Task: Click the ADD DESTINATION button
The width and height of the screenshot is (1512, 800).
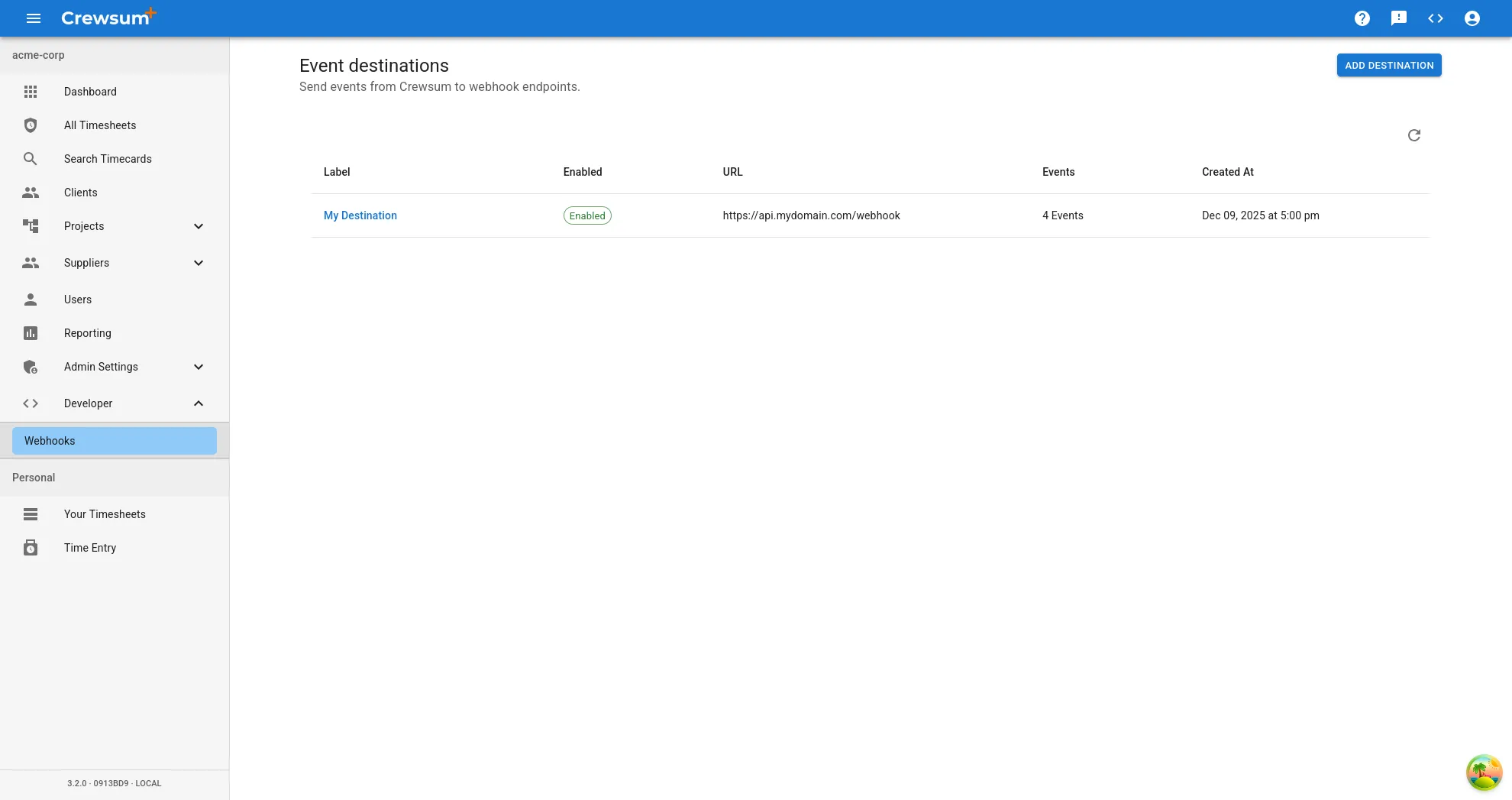Action: pyautogui.click(x=1389, y=65)
